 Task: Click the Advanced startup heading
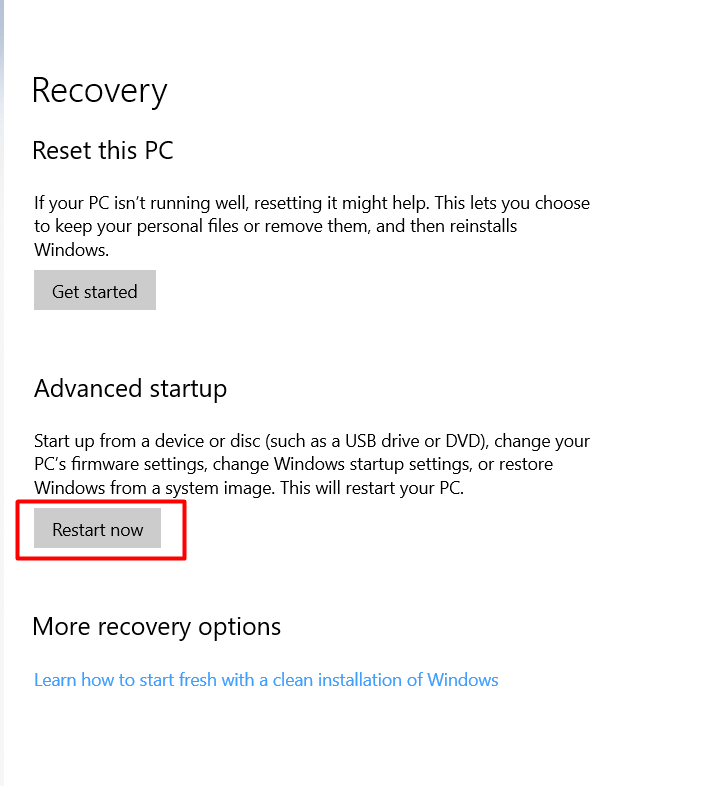[130, 389]
